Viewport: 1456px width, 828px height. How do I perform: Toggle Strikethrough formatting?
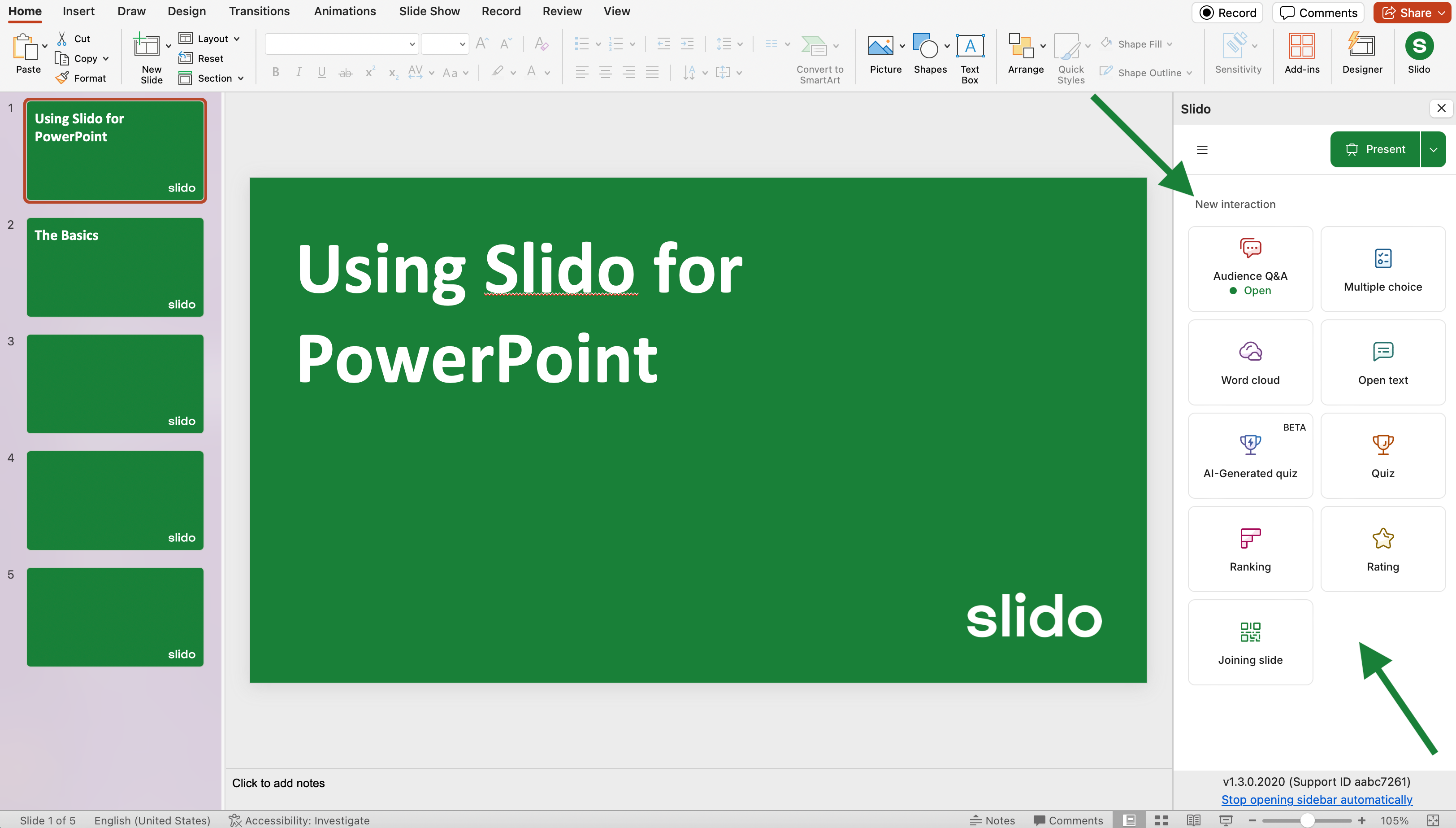[345, 72]
